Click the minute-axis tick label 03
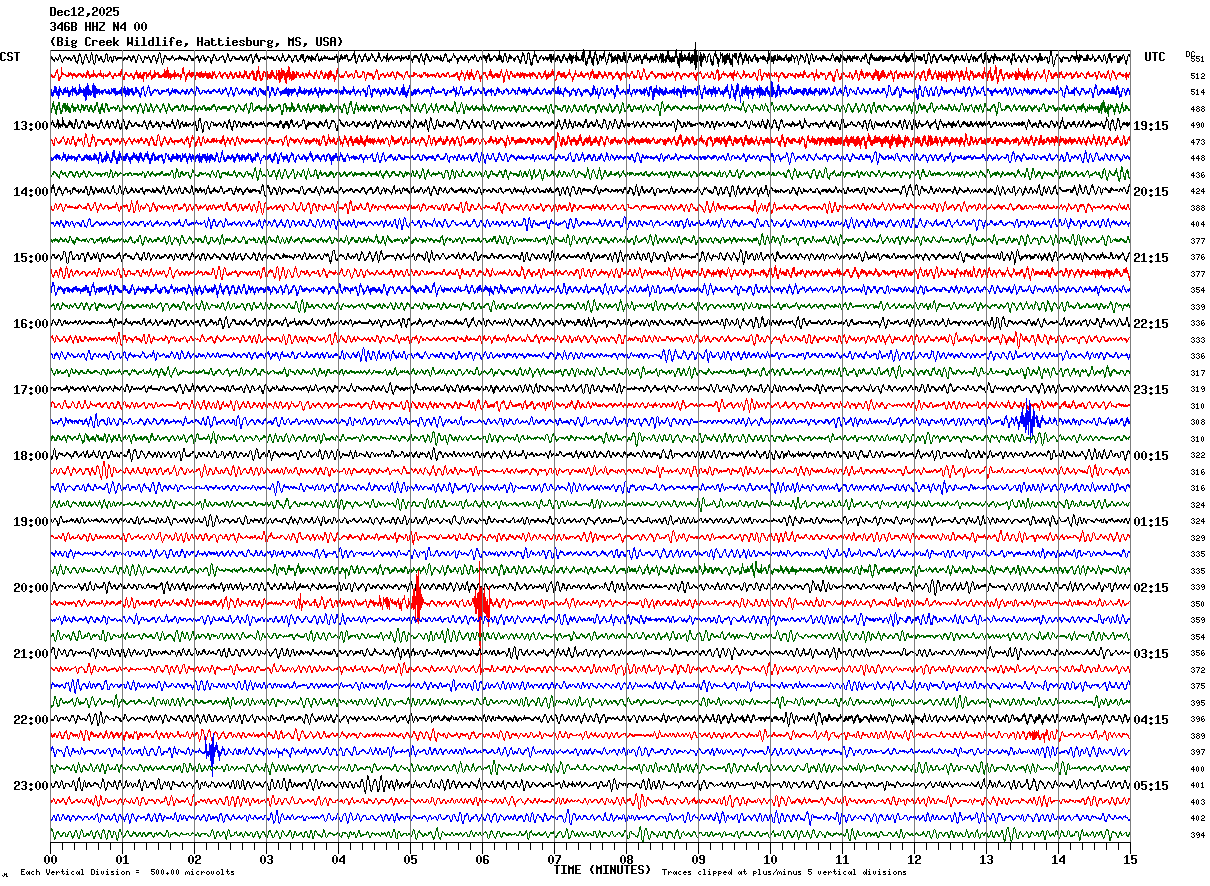This screenshot has height=886, width=1210. pos(266,859)
